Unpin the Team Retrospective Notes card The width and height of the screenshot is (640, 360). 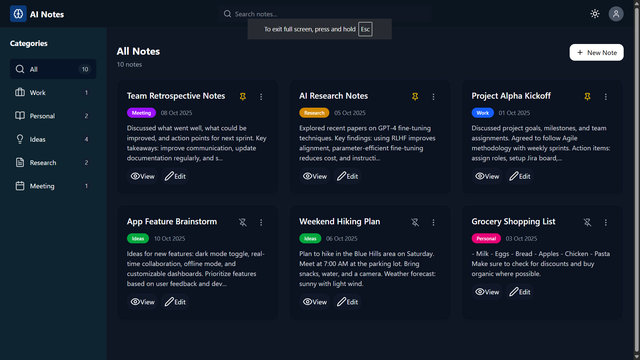pos(243,96)
